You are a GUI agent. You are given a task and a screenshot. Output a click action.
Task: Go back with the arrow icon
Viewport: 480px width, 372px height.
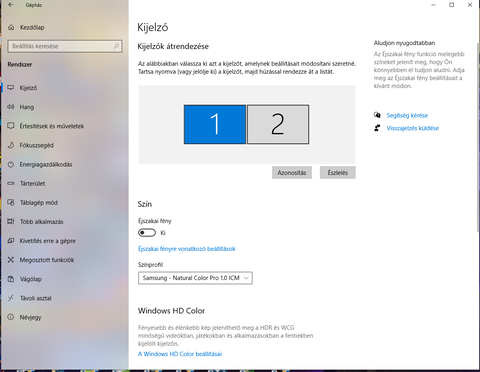(x=11, y=5)
